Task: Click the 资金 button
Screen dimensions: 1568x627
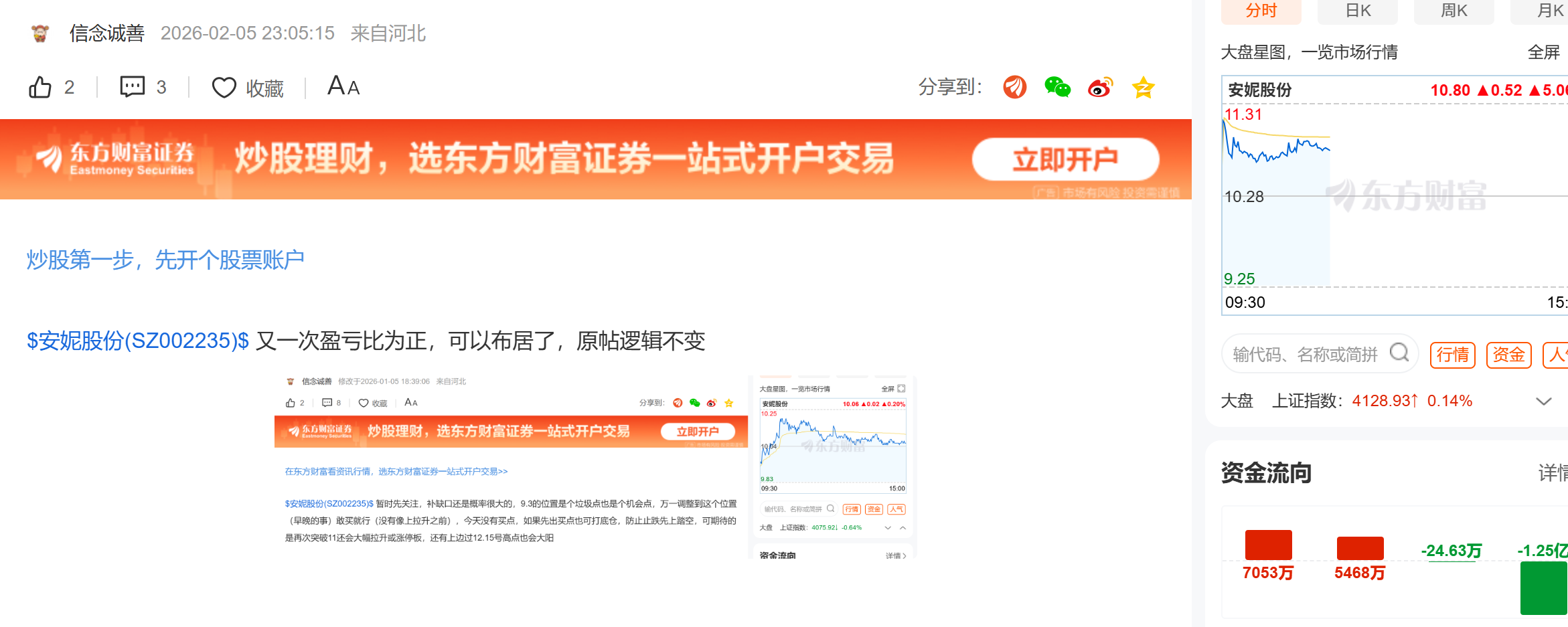Action: pos(1509,355)
